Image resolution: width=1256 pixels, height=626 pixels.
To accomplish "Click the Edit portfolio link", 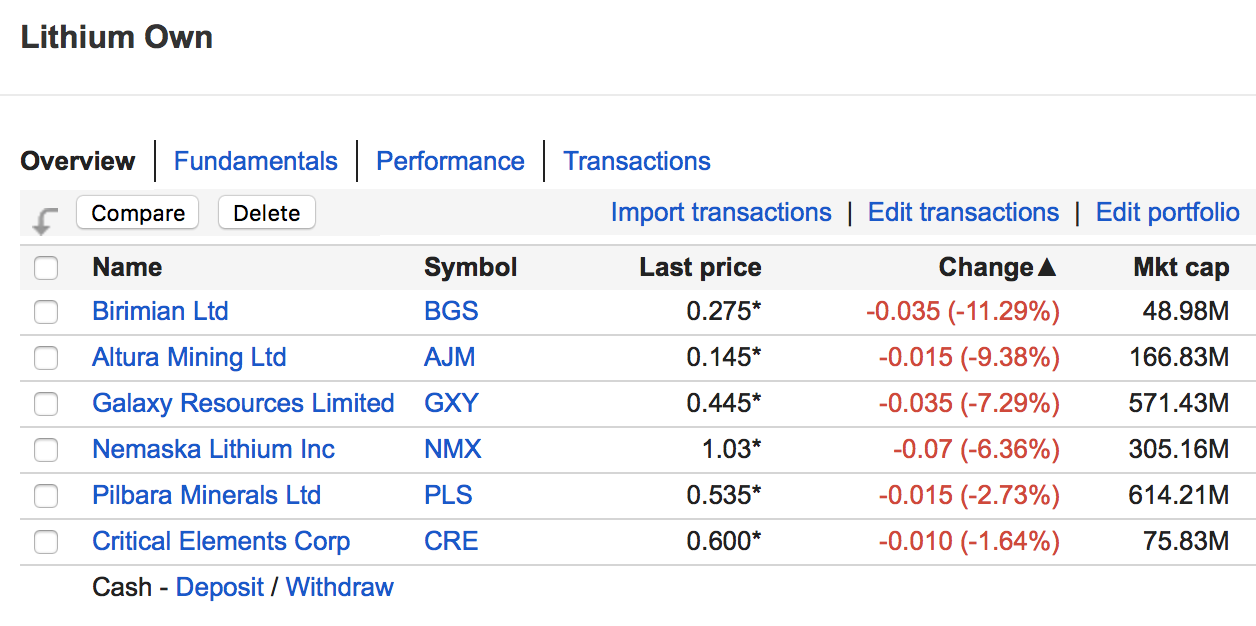I will 1167,213.
